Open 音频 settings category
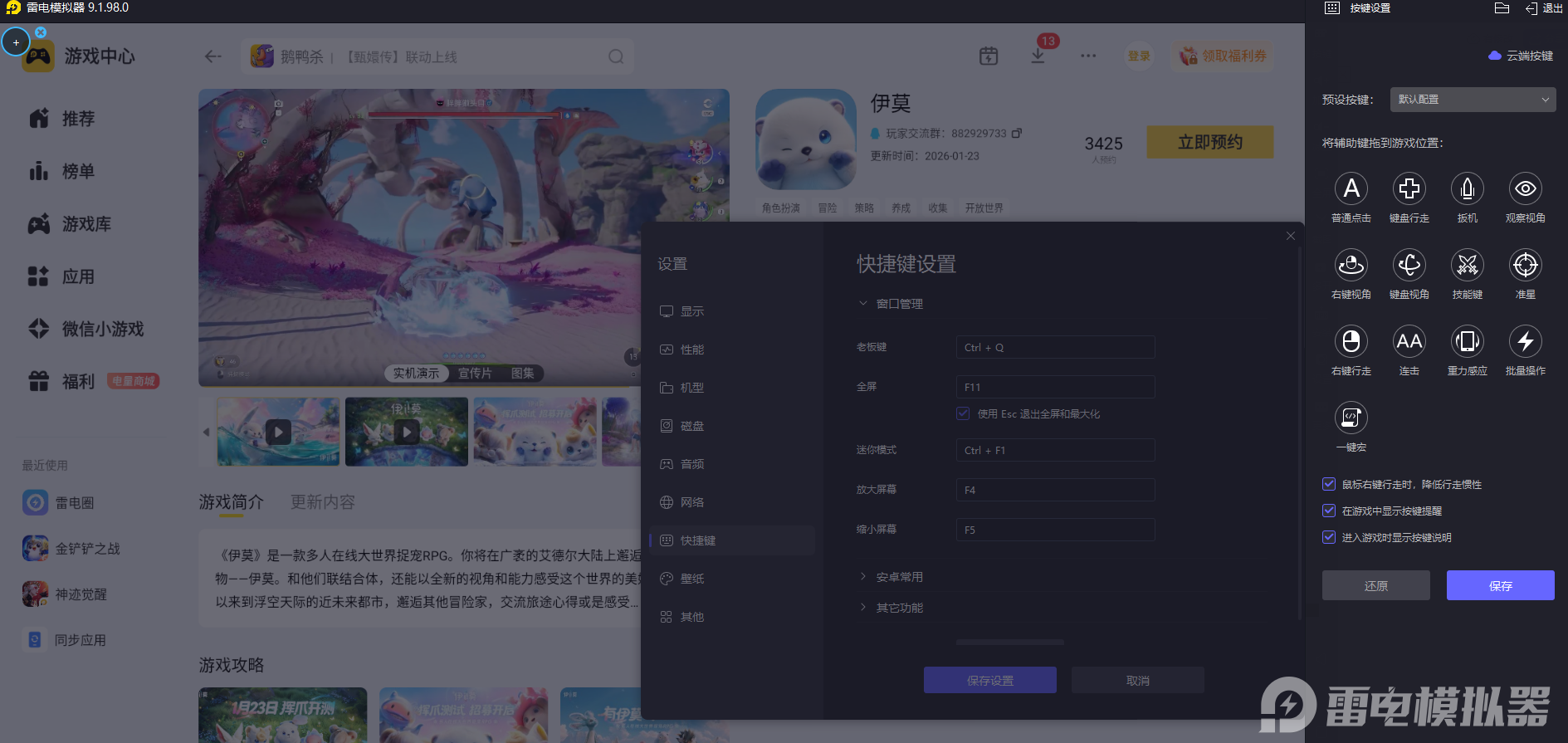 732,464
